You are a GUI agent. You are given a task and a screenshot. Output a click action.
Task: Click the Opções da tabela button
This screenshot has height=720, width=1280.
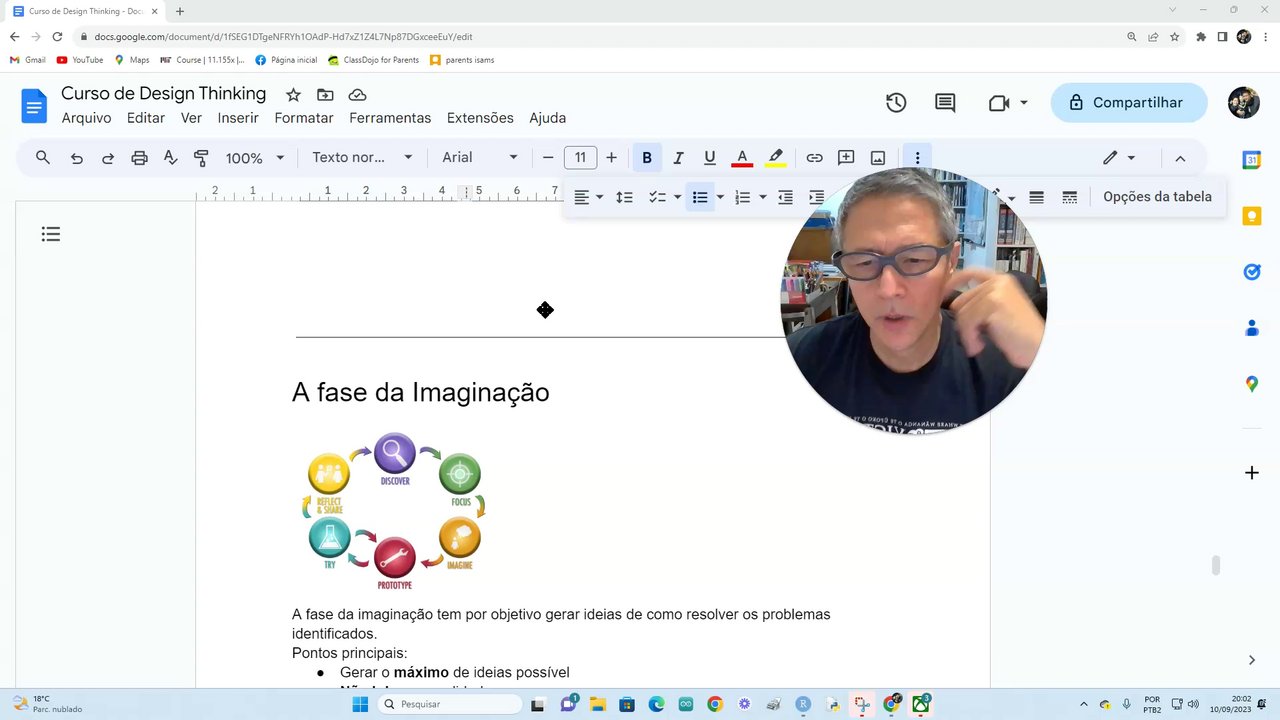tap(1157, 197)
